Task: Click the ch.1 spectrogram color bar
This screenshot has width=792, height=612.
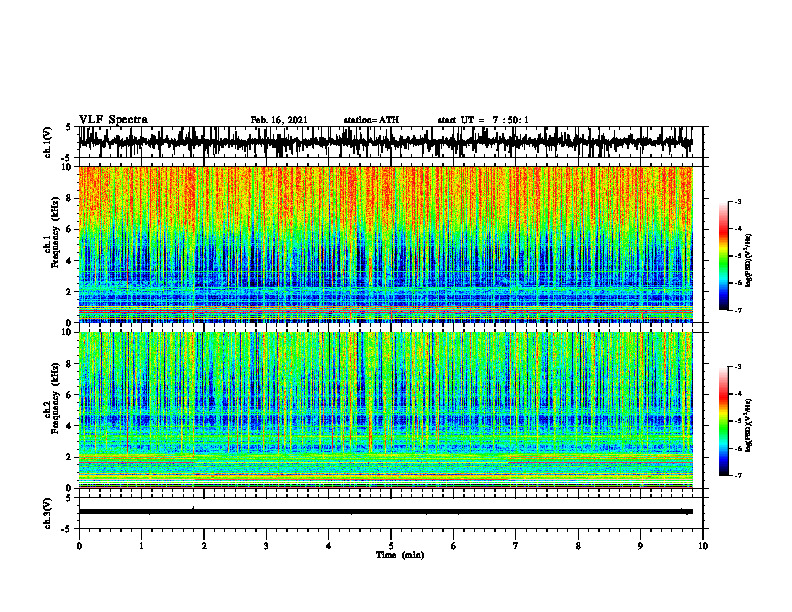Action: click(x=723, y=256)
